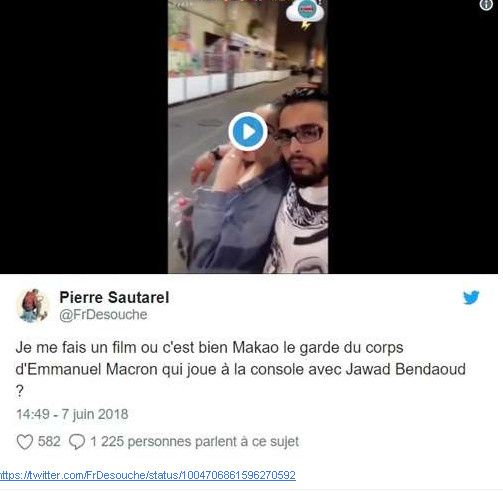This screenshot has width=503, height=491.
Task: Open the Pierre Sautarel display name
Action: click(114, 297)
